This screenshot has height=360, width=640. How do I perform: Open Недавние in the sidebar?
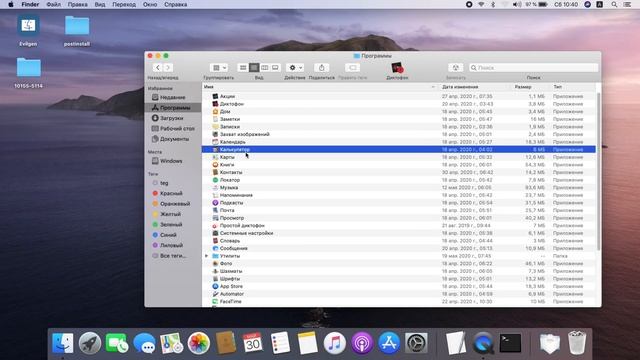coord(172,97)
